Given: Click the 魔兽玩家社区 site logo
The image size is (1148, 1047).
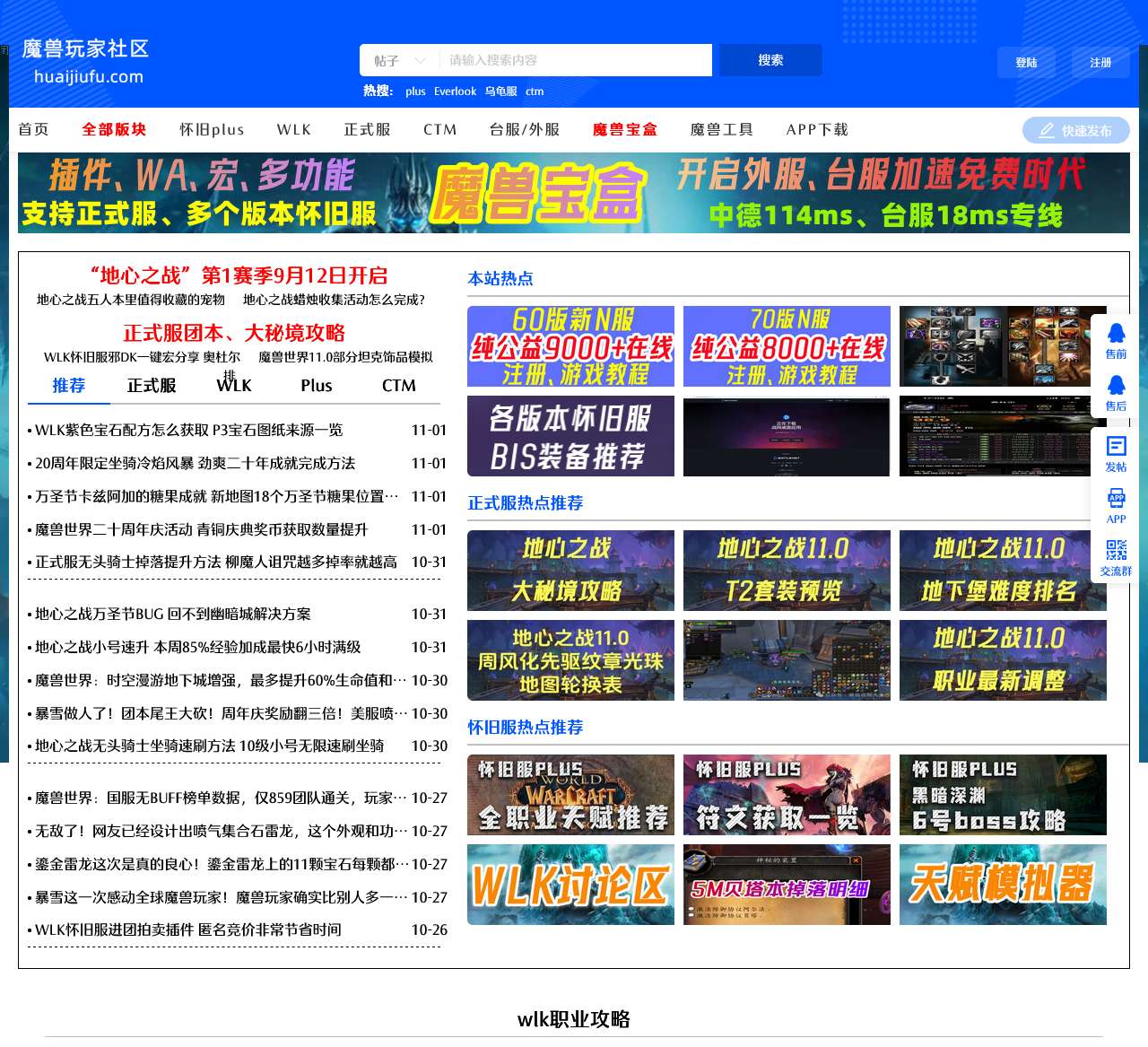Looking at the screenshot, I should 86,61.
